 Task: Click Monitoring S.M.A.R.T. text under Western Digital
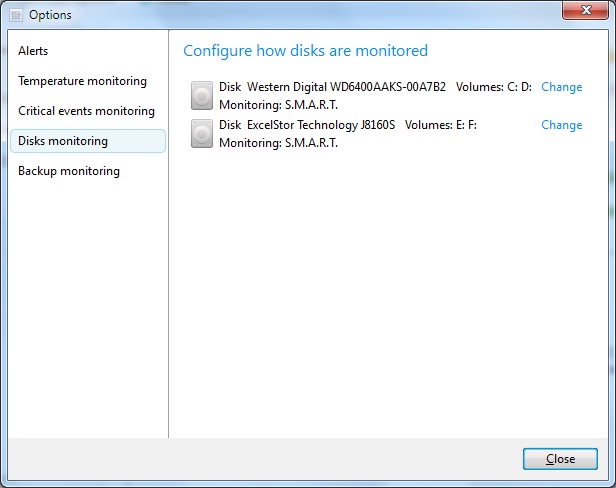pos(278,105)
